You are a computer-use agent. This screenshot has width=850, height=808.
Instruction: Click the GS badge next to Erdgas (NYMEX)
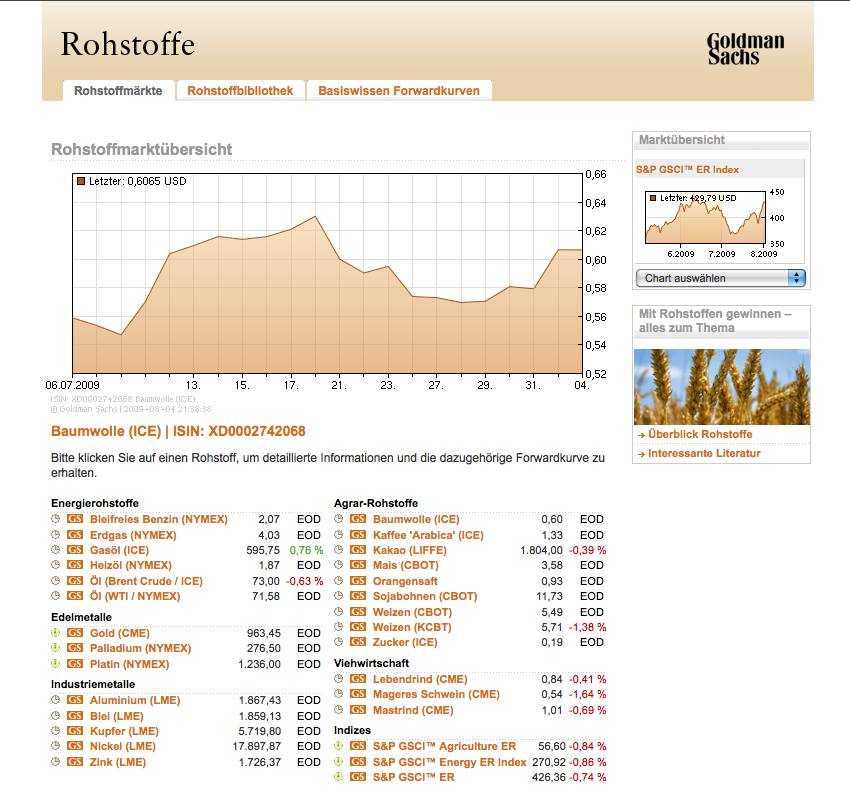tap(75, 534)
